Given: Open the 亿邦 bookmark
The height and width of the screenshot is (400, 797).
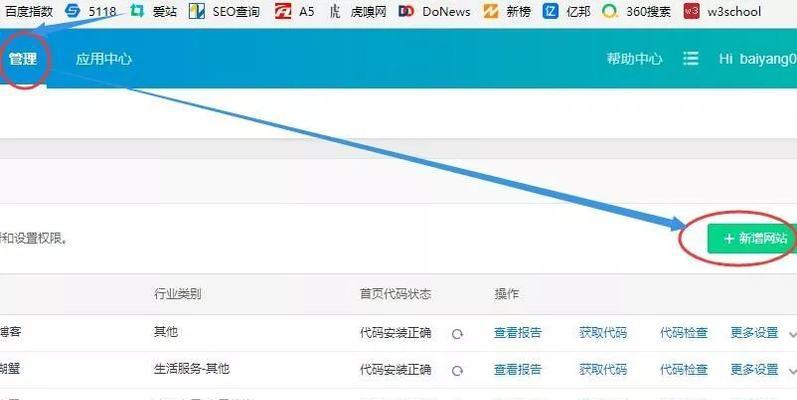Looking at the screenshot, I should (566, 11).
